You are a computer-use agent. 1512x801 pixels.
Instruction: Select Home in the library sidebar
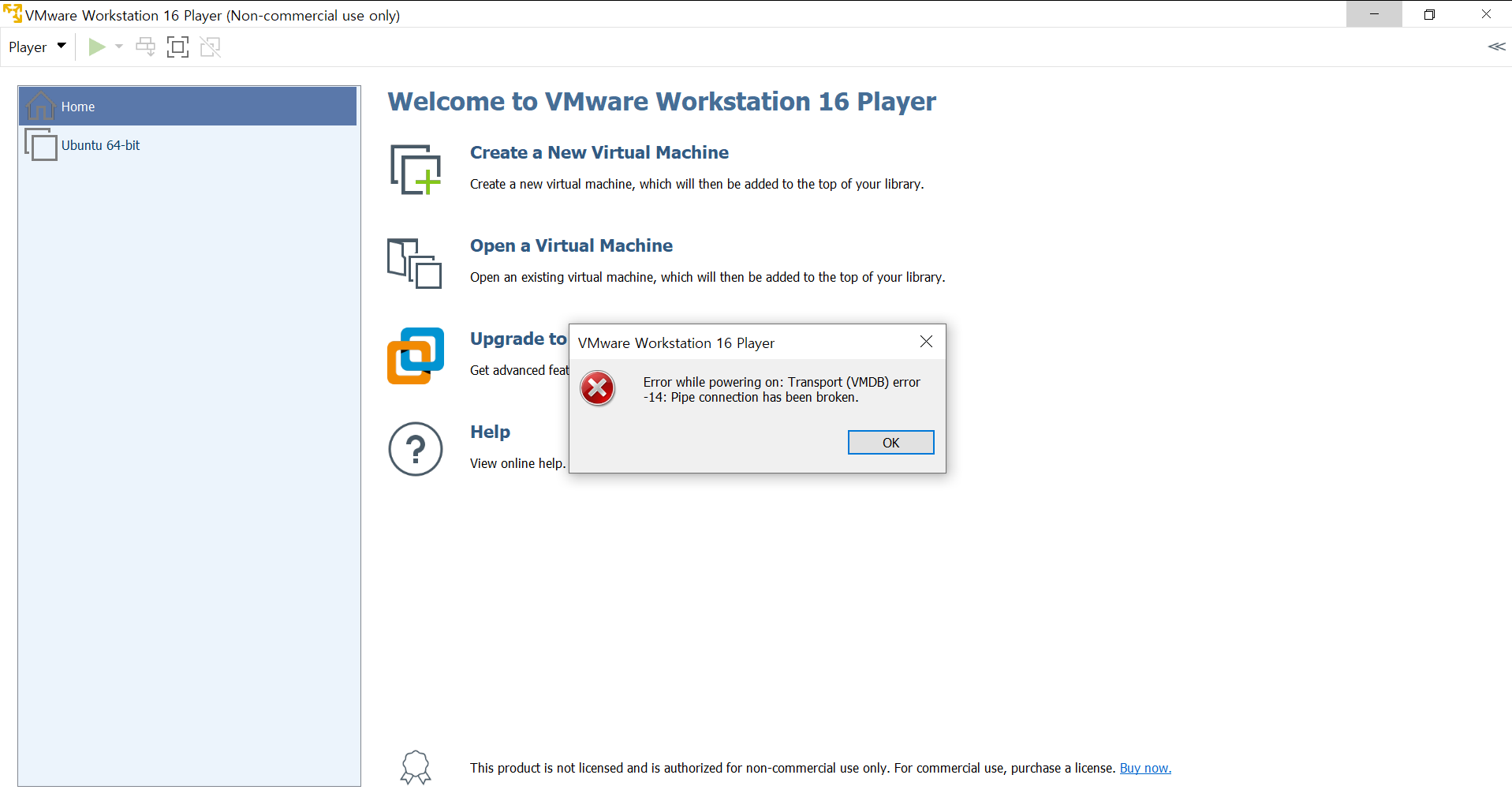click(x=188, y=107)
